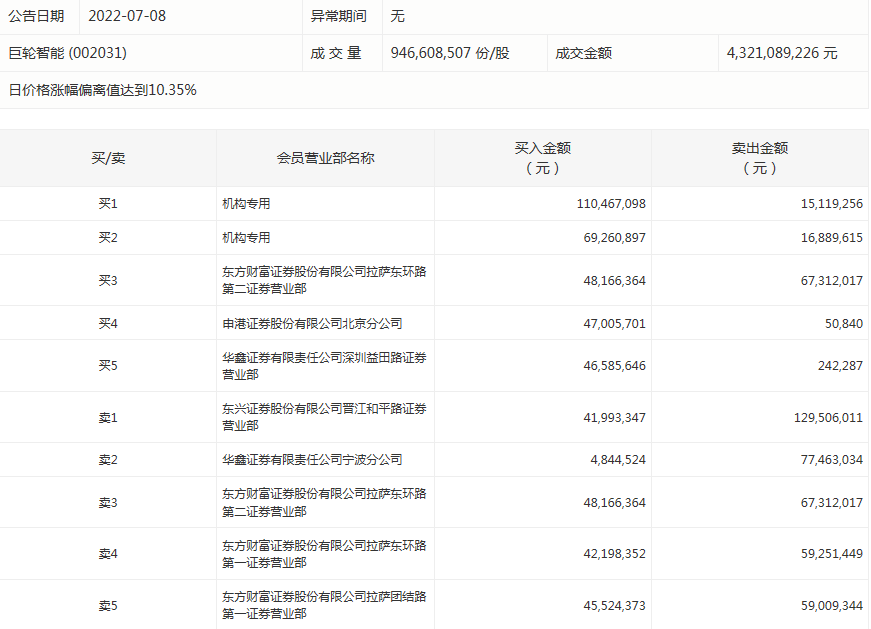Image resolution: width=871 pixels, height=629 pixels.
Task: Select 机构专用 in the 买1 row
Action: [x=246, y=204]
